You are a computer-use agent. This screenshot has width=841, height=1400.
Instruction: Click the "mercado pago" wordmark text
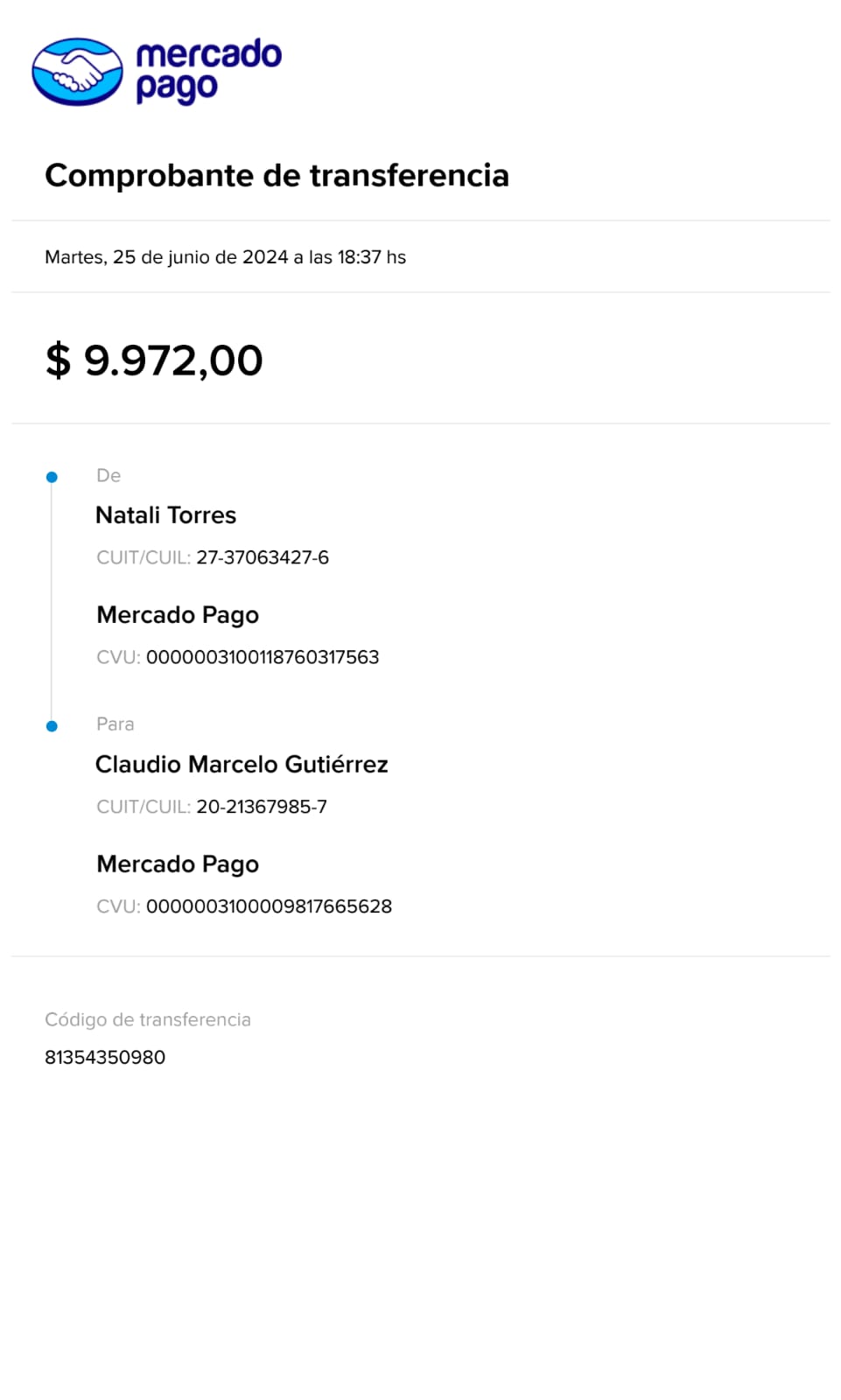[x=208, y=70]
